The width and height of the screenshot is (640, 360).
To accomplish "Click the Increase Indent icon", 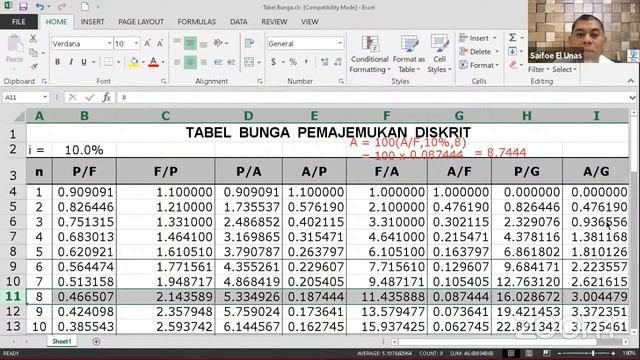I will [x=231, y=62].
